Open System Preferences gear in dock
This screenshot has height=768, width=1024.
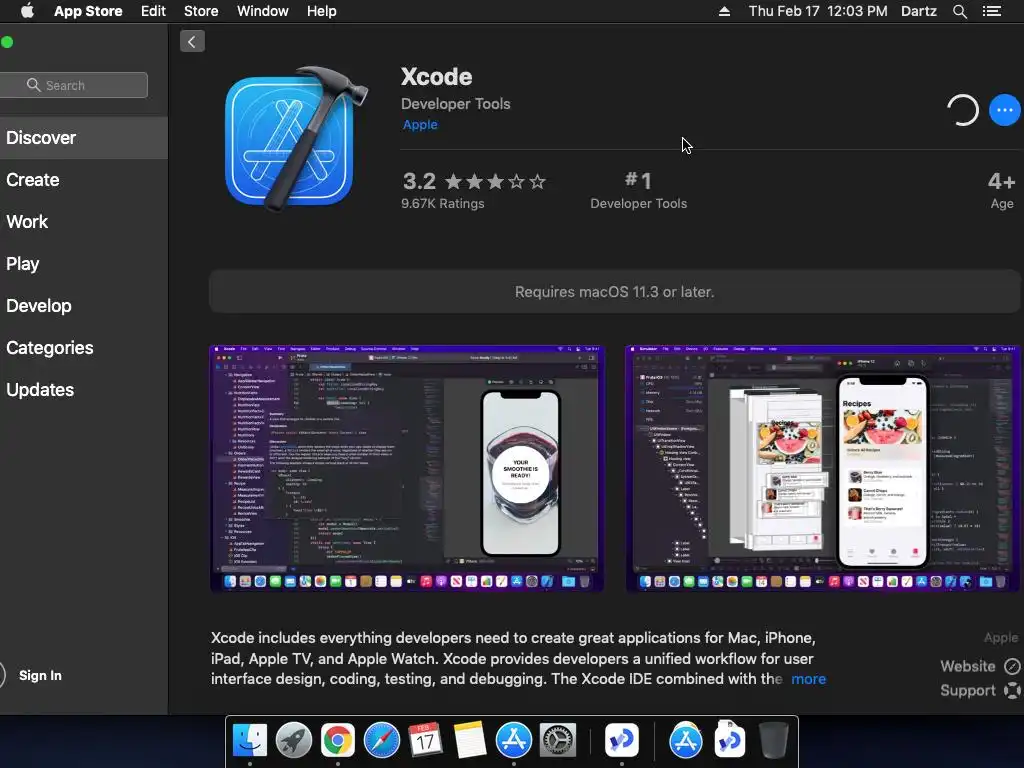pyautogui.click(x=557, y=741)
